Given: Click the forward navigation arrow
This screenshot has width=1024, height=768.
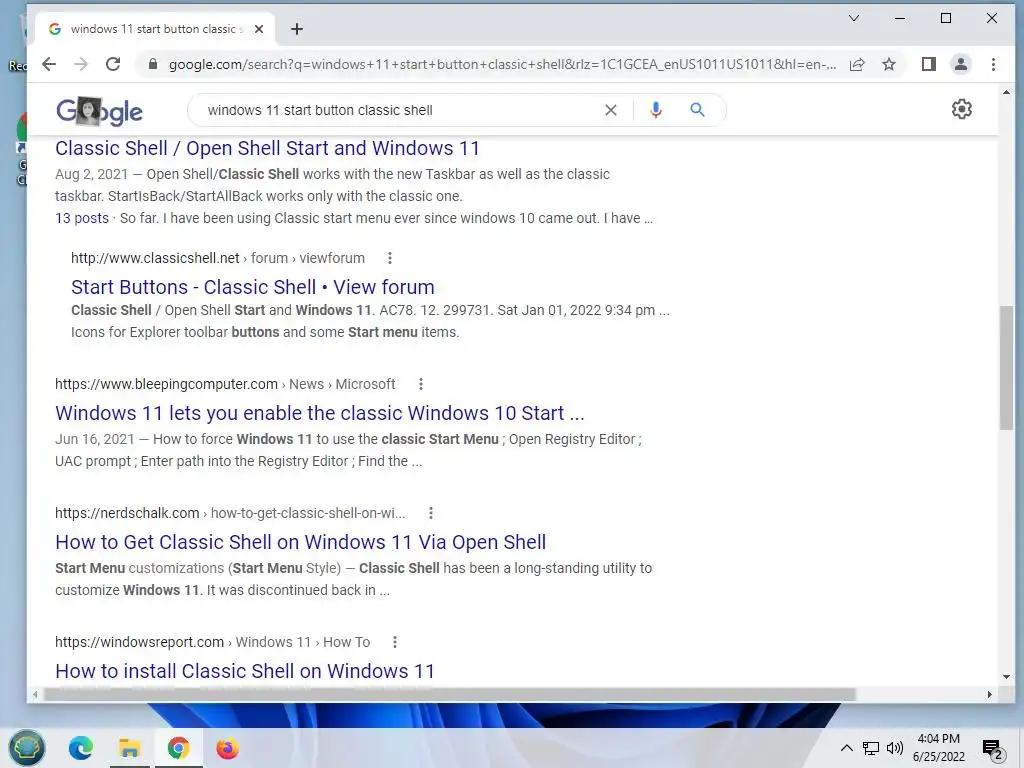Looking at the screenshot, I should click(x=81, y=64).
